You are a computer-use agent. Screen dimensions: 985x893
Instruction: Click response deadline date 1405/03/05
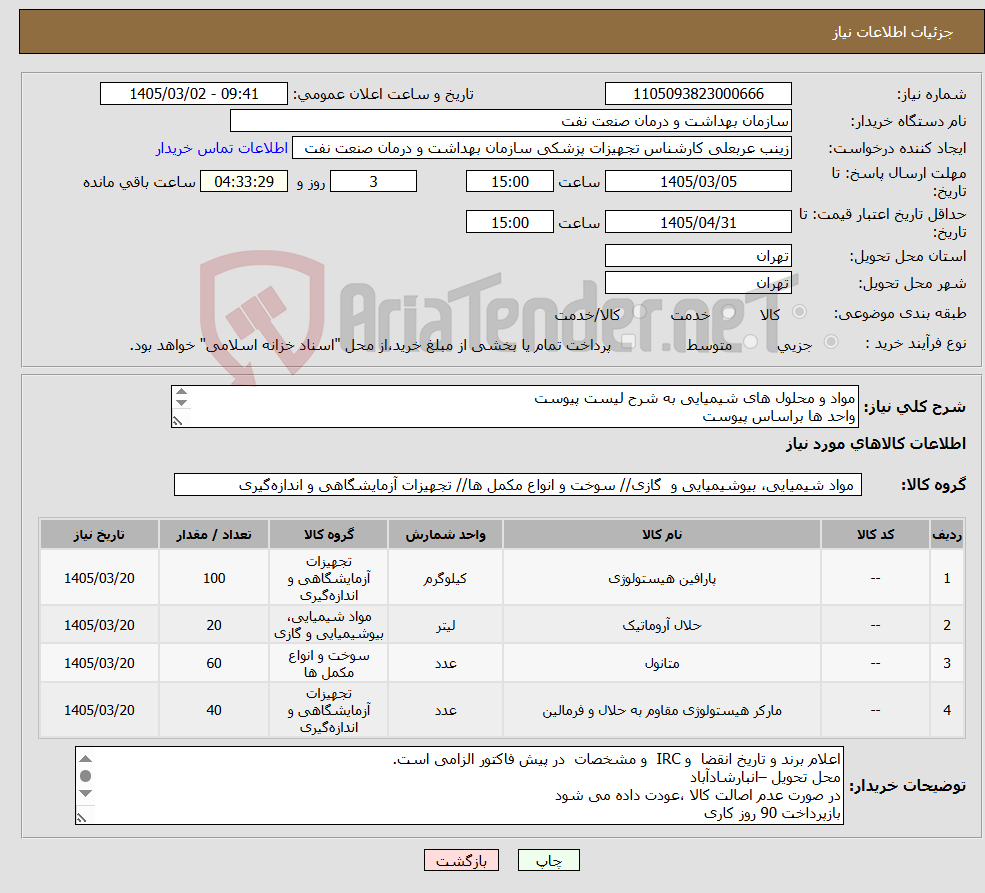[x=698, y=181]
